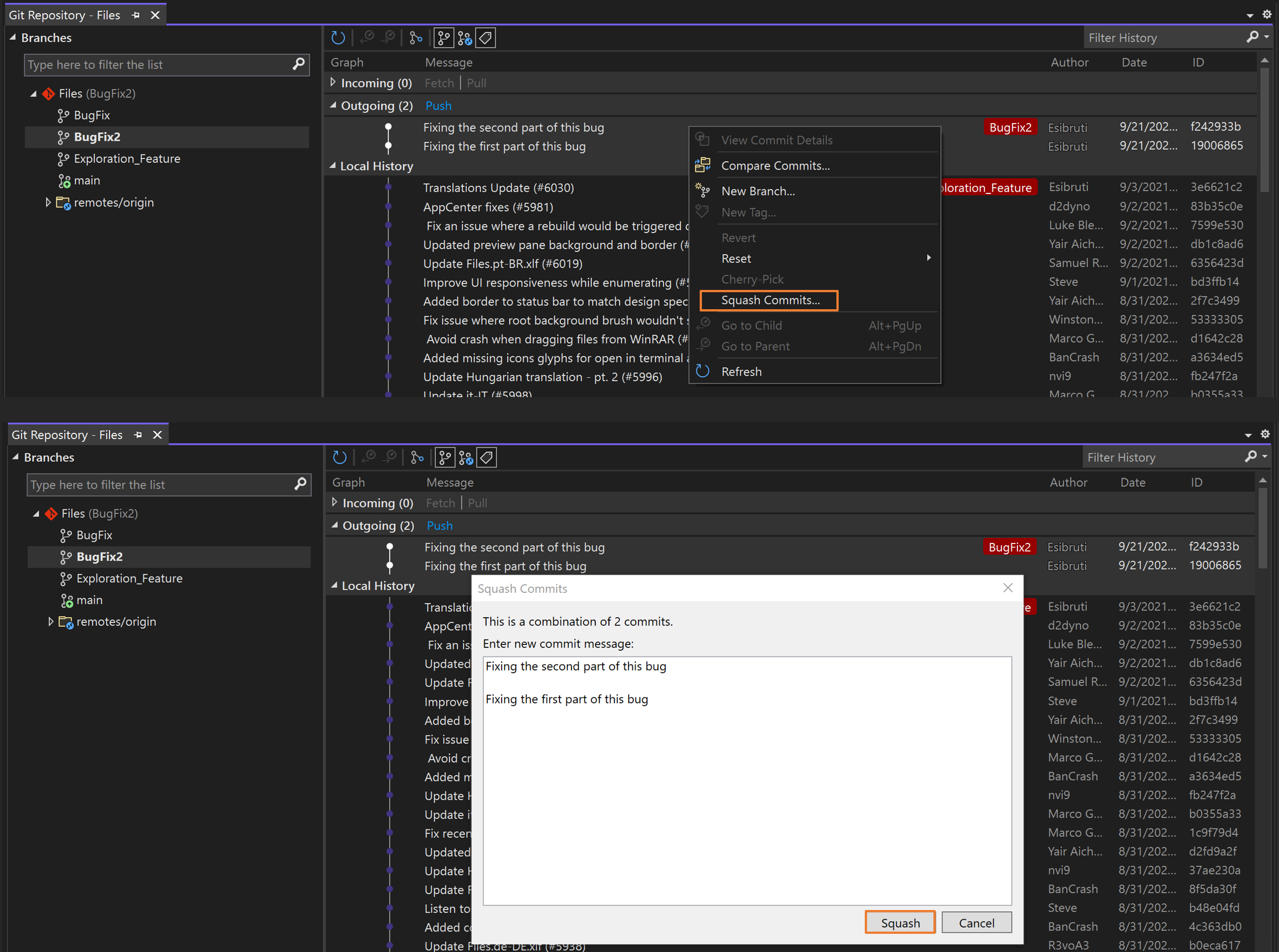Click the branch management icon
1279x952 pixels.
coord(444,37)
